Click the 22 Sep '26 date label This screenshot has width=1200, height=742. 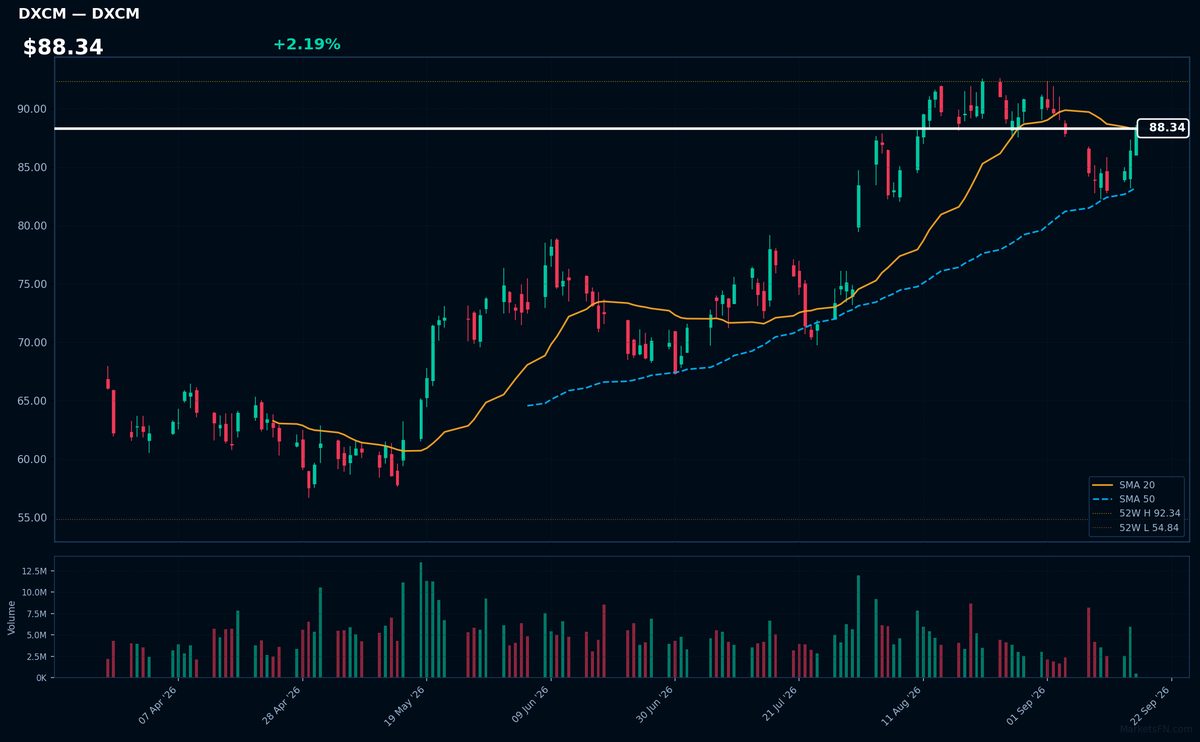[1150, 704]
